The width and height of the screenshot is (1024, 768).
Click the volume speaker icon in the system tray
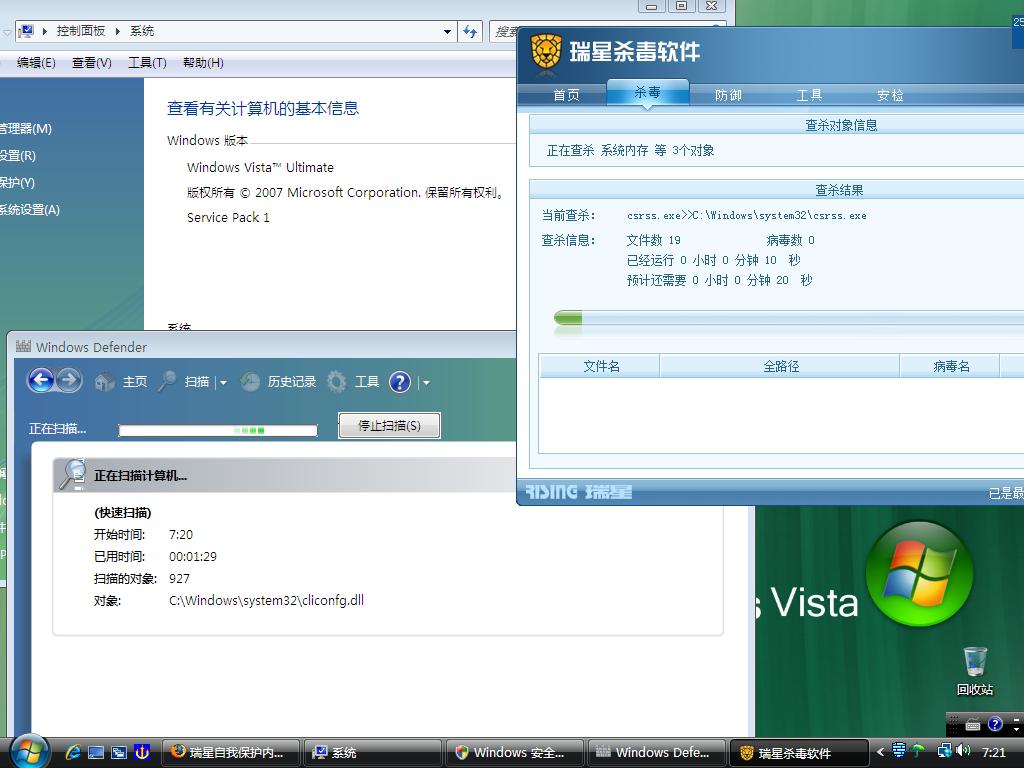(963, 751)
